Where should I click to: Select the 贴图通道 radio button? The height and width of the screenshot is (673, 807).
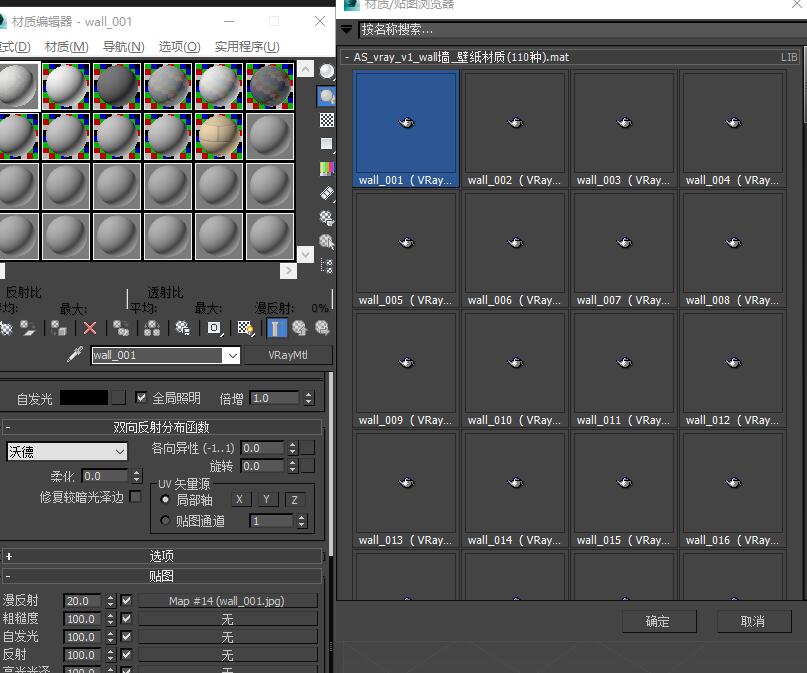click(166, 521)
